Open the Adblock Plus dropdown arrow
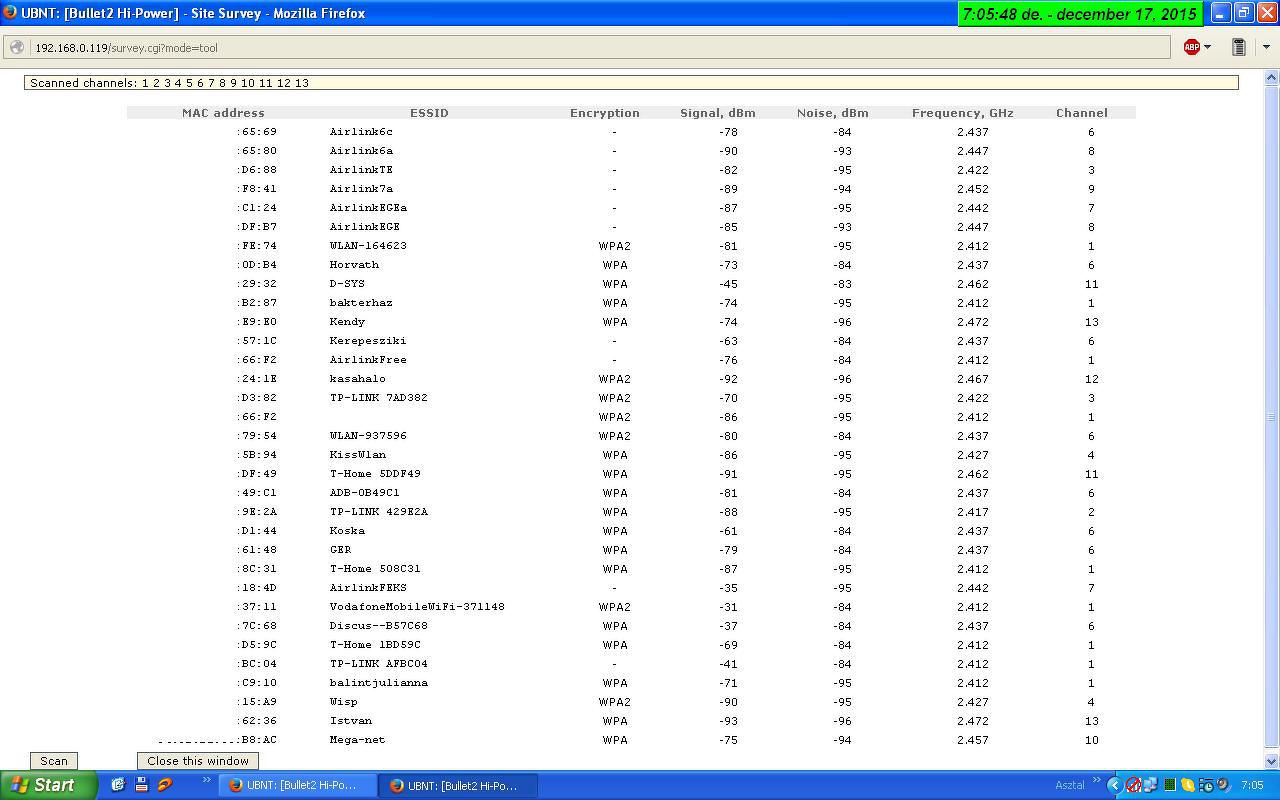Image resolution: width=1280 pixels, height=800 pixels. tap(1207, 47)
